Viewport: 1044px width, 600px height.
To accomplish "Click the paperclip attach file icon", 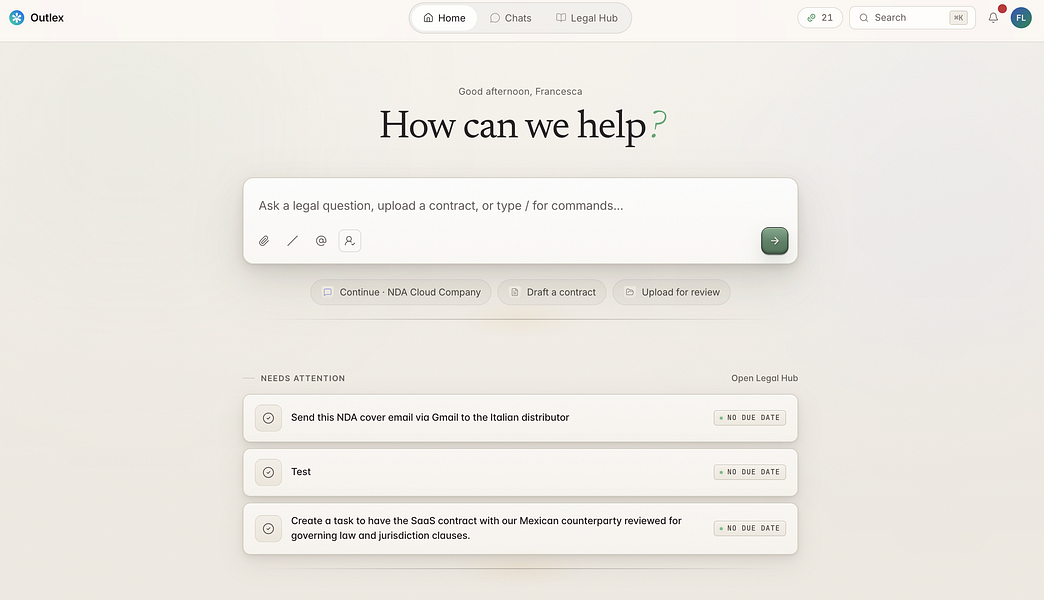I will [x=264, y=241].
